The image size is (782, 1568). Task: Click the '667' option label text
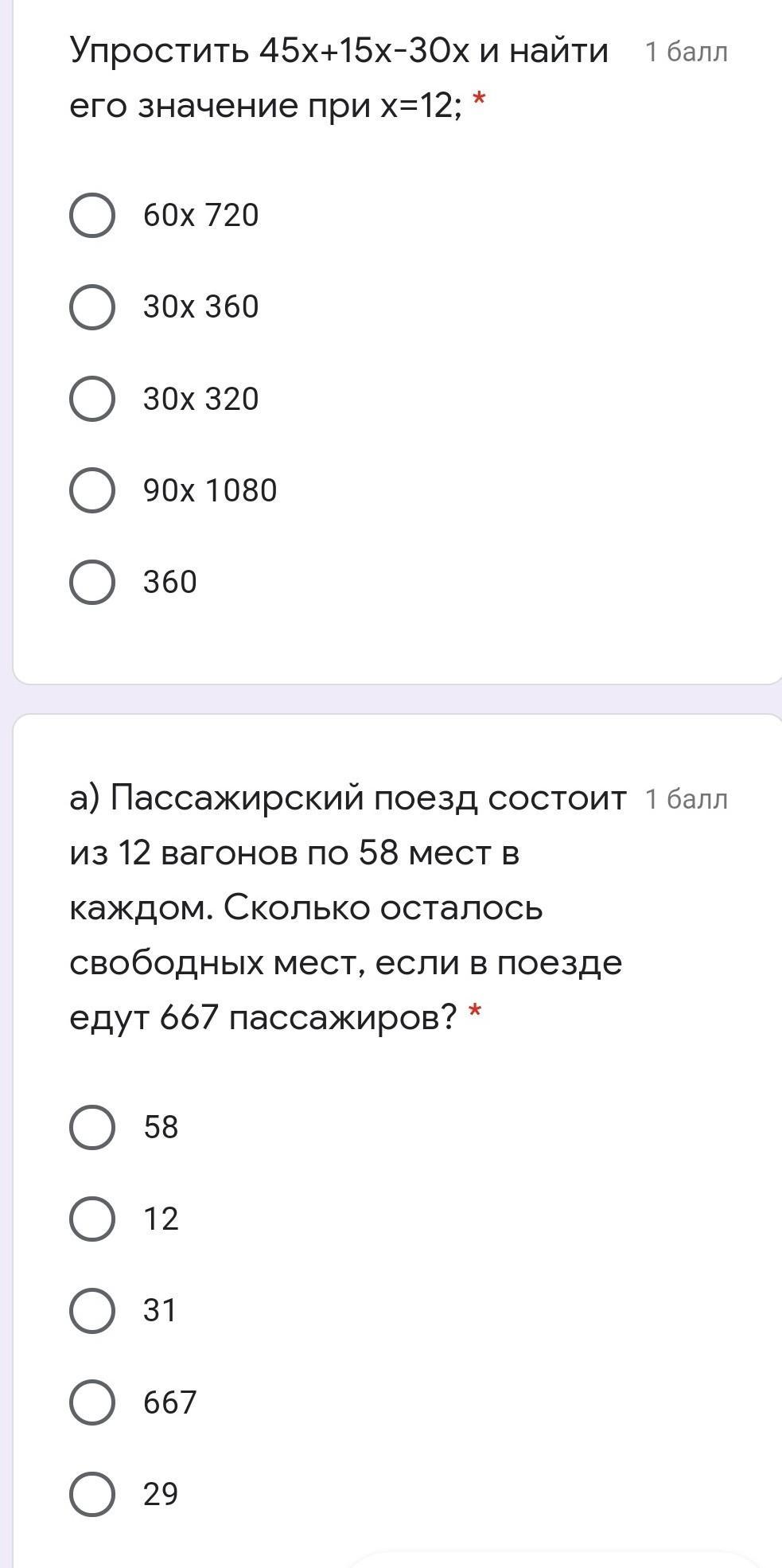pyautogui.click(x=169, y=1402)
